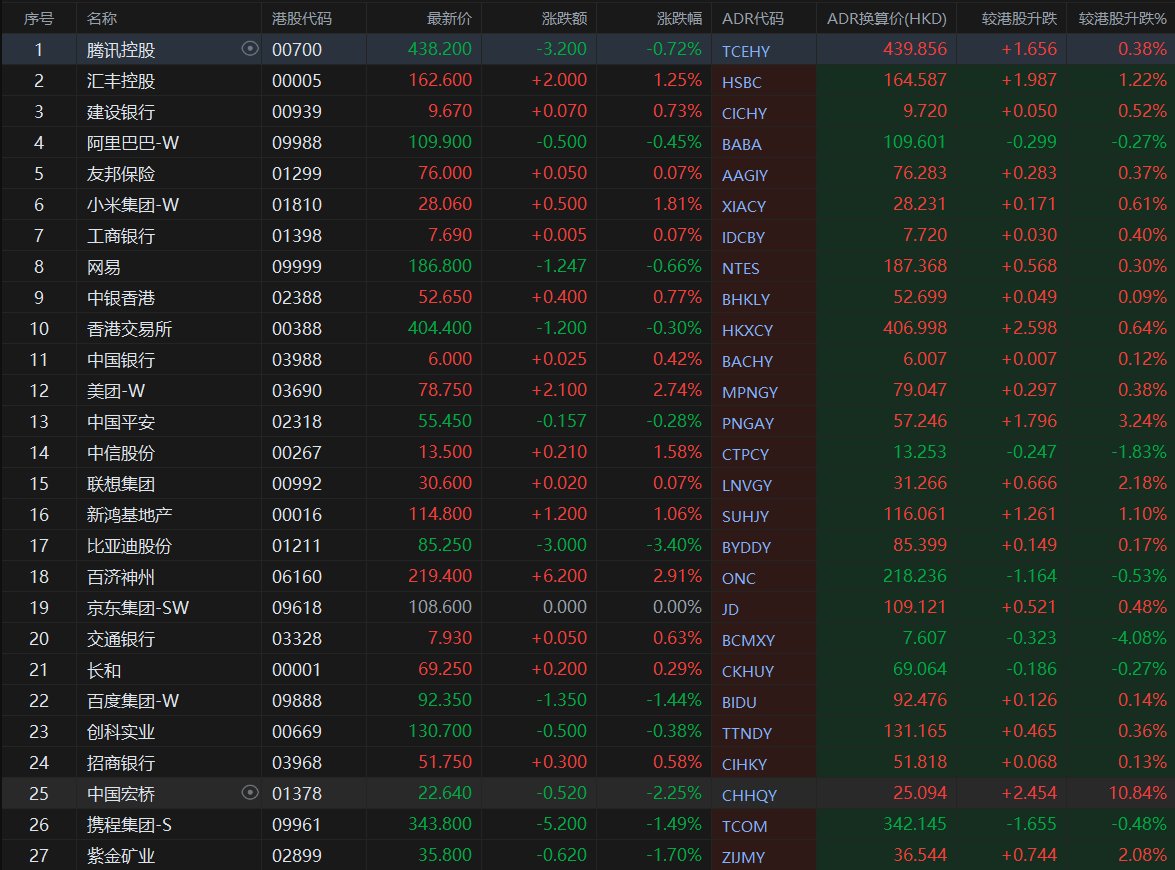Open ADR code TCOM link

point(744,826)
